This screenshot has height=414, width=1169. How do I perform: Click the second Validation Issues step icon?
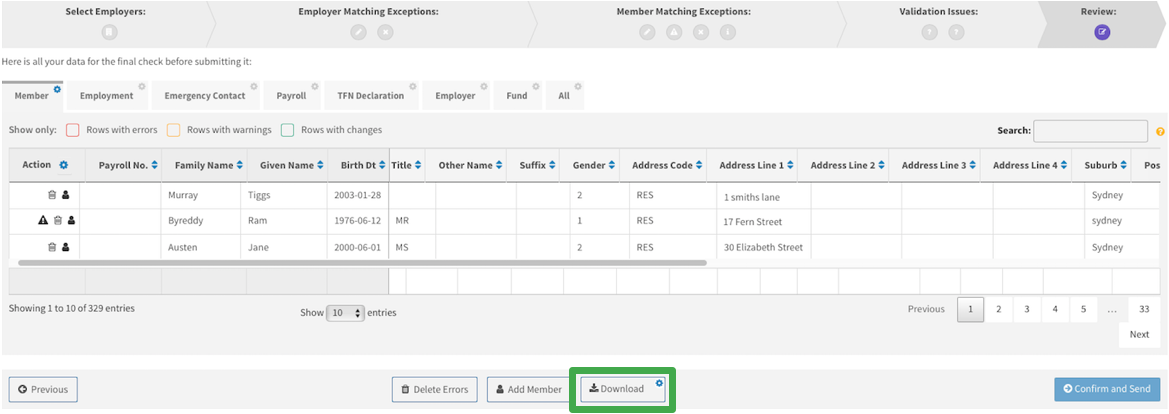click(x=956, y=32)
